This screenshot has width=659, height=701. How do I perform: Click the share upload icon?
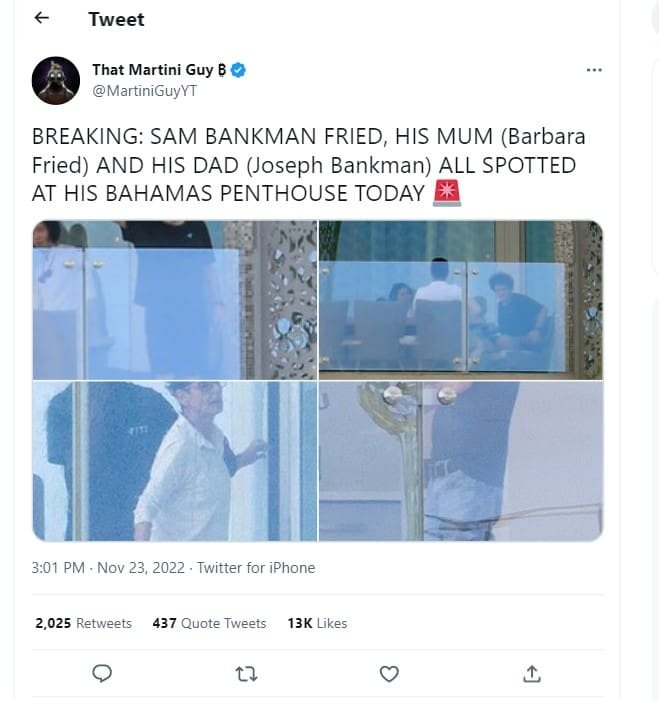click(532, 673)
